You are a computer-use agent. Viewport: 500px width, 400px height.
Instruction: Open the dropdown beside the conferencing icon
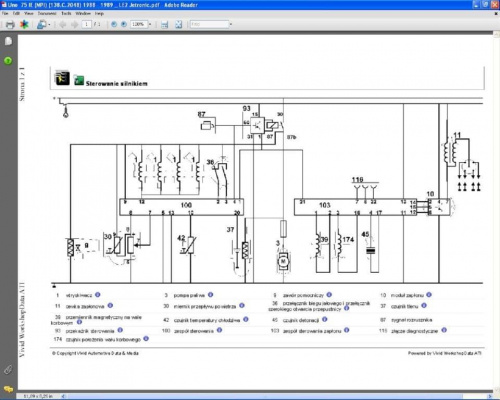tap(50, 25)
